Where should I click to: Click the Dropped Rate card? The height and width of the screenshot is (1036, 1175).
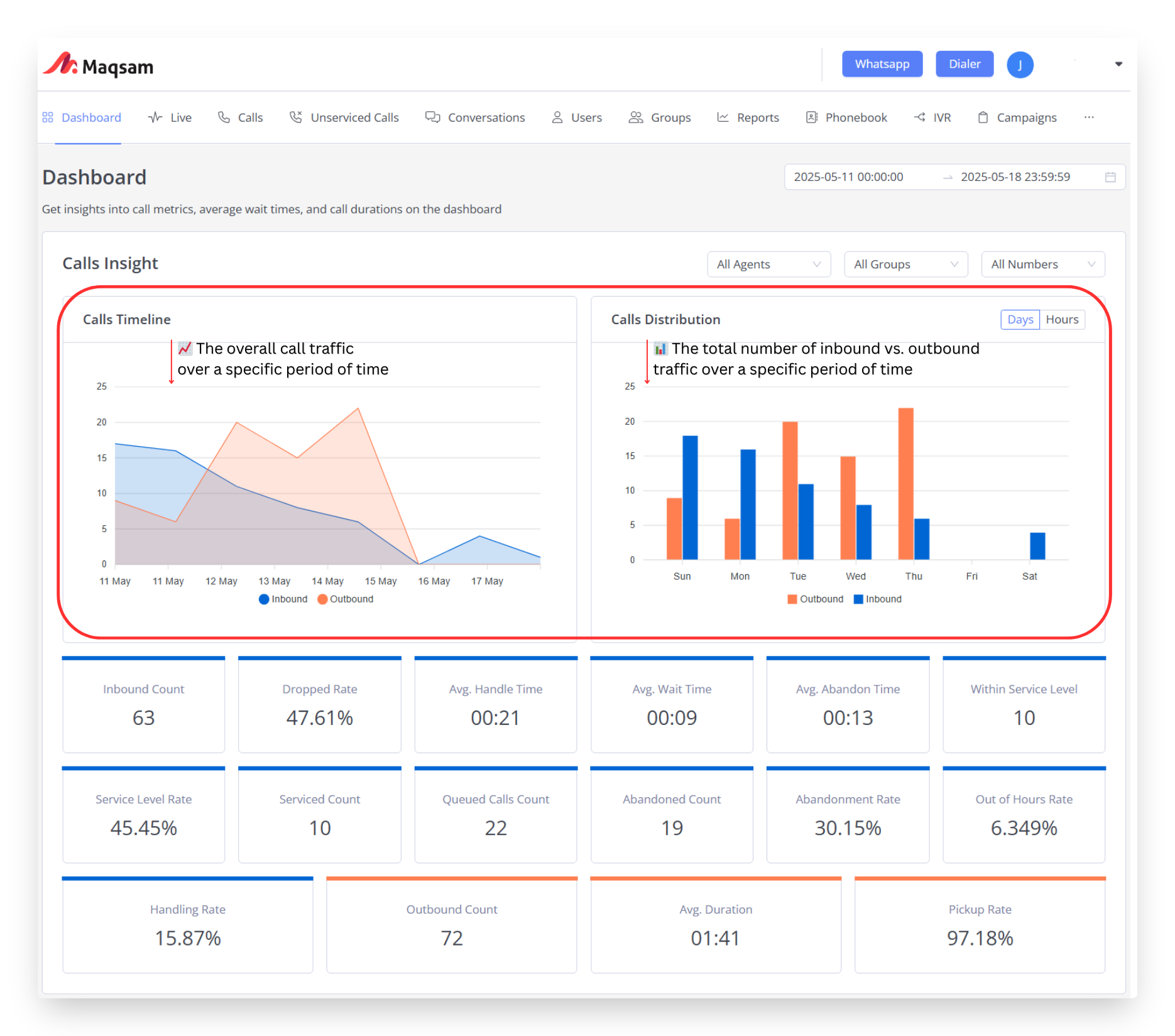tap(320, 704)
